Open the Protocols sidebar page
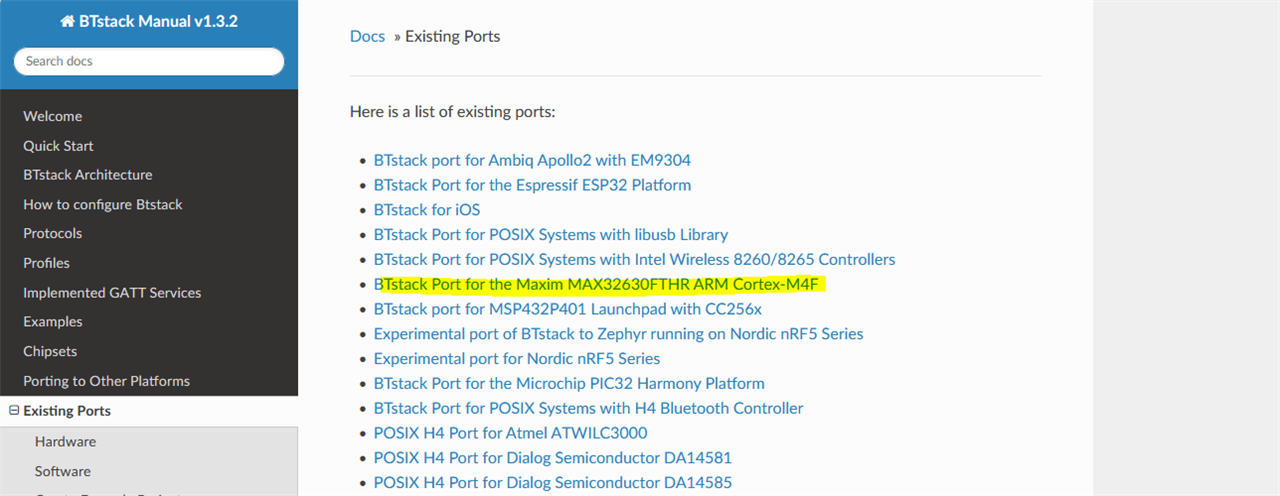Image resolution: width=1280 pixels, height=496 pixels. pyautogui.click(x=53, y=233)
